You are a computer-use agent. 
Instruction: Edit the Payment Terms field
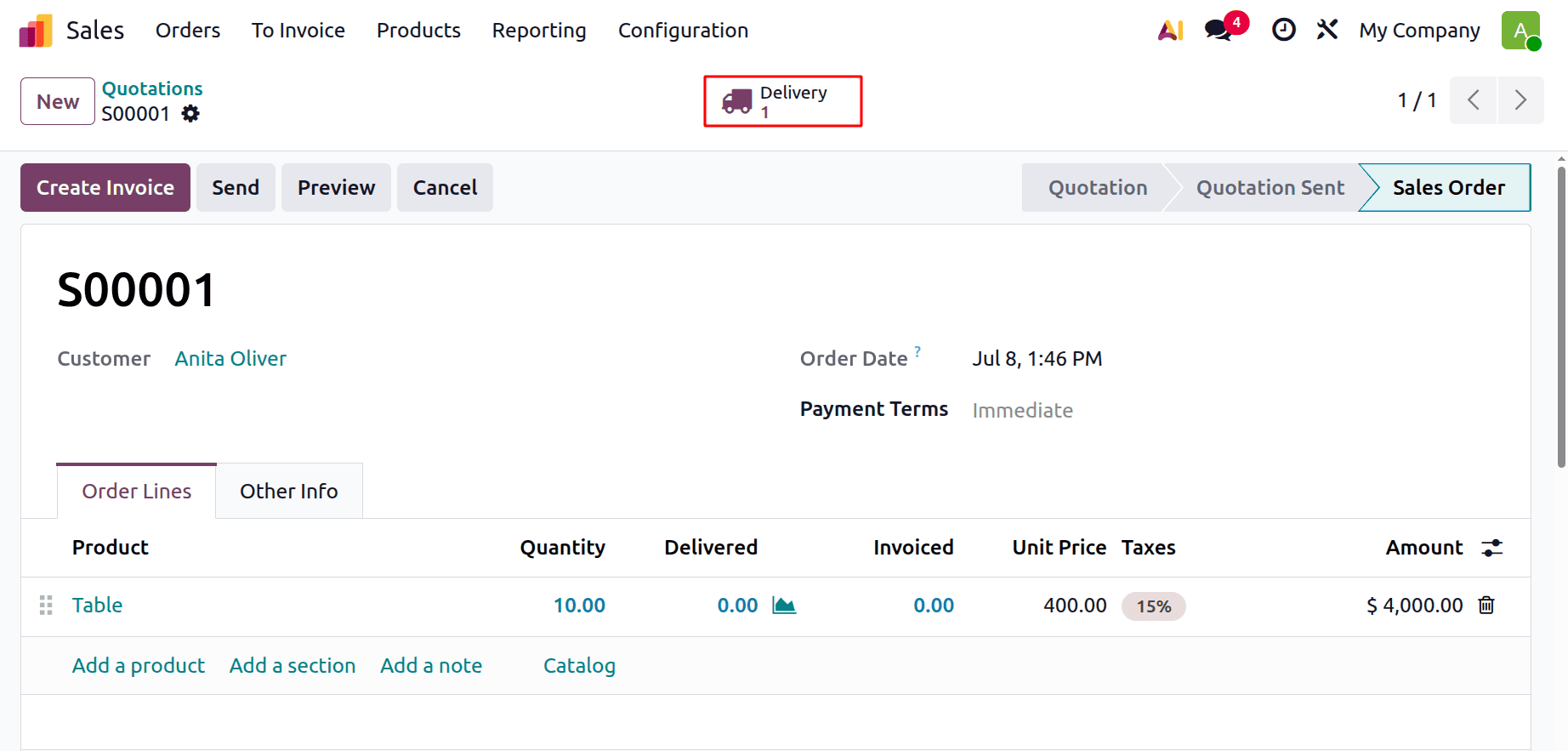(x=1023, y=411)
